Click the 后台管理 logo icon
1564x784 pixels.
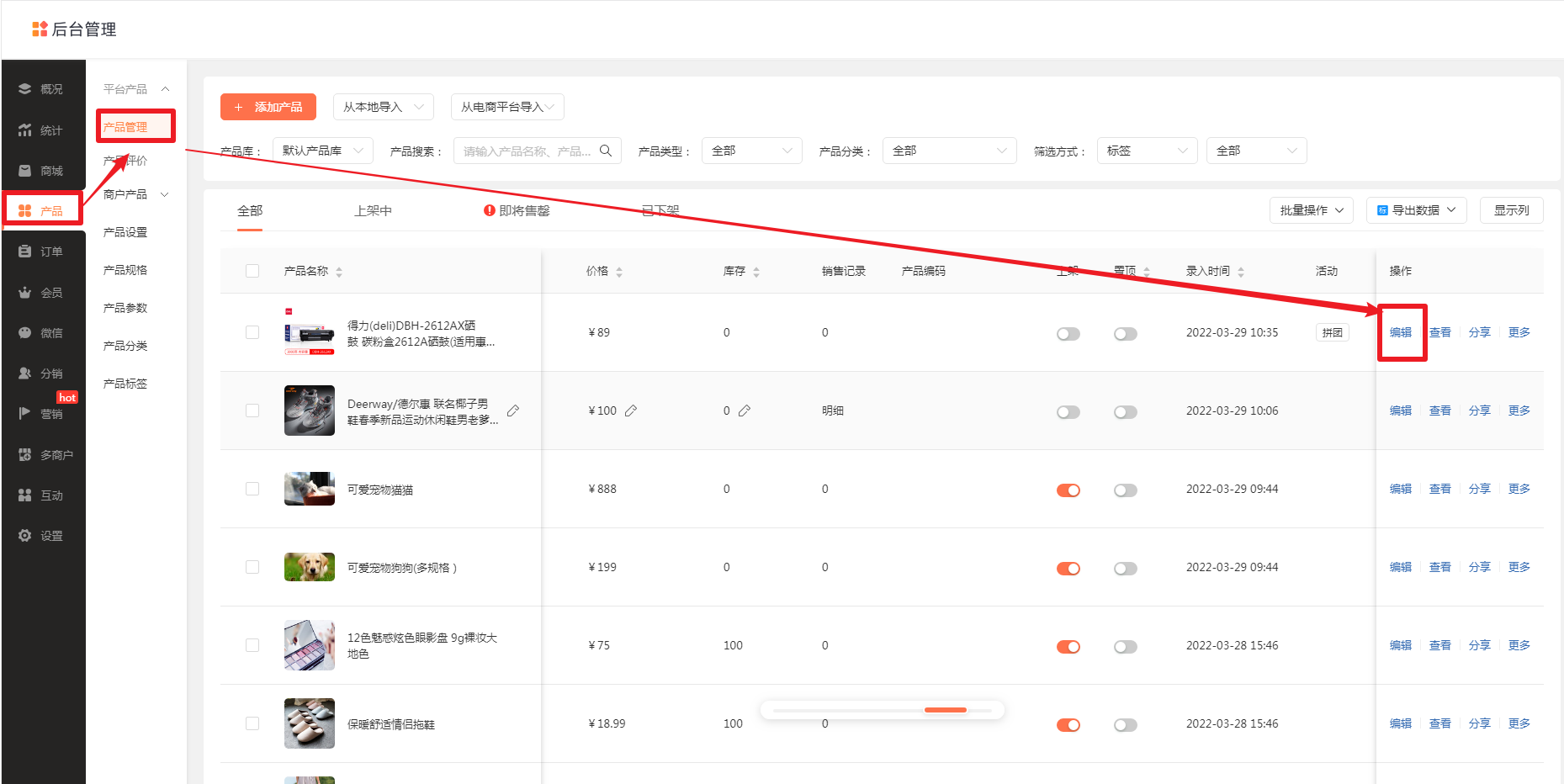pyautogui.click(x=40, y=29)
